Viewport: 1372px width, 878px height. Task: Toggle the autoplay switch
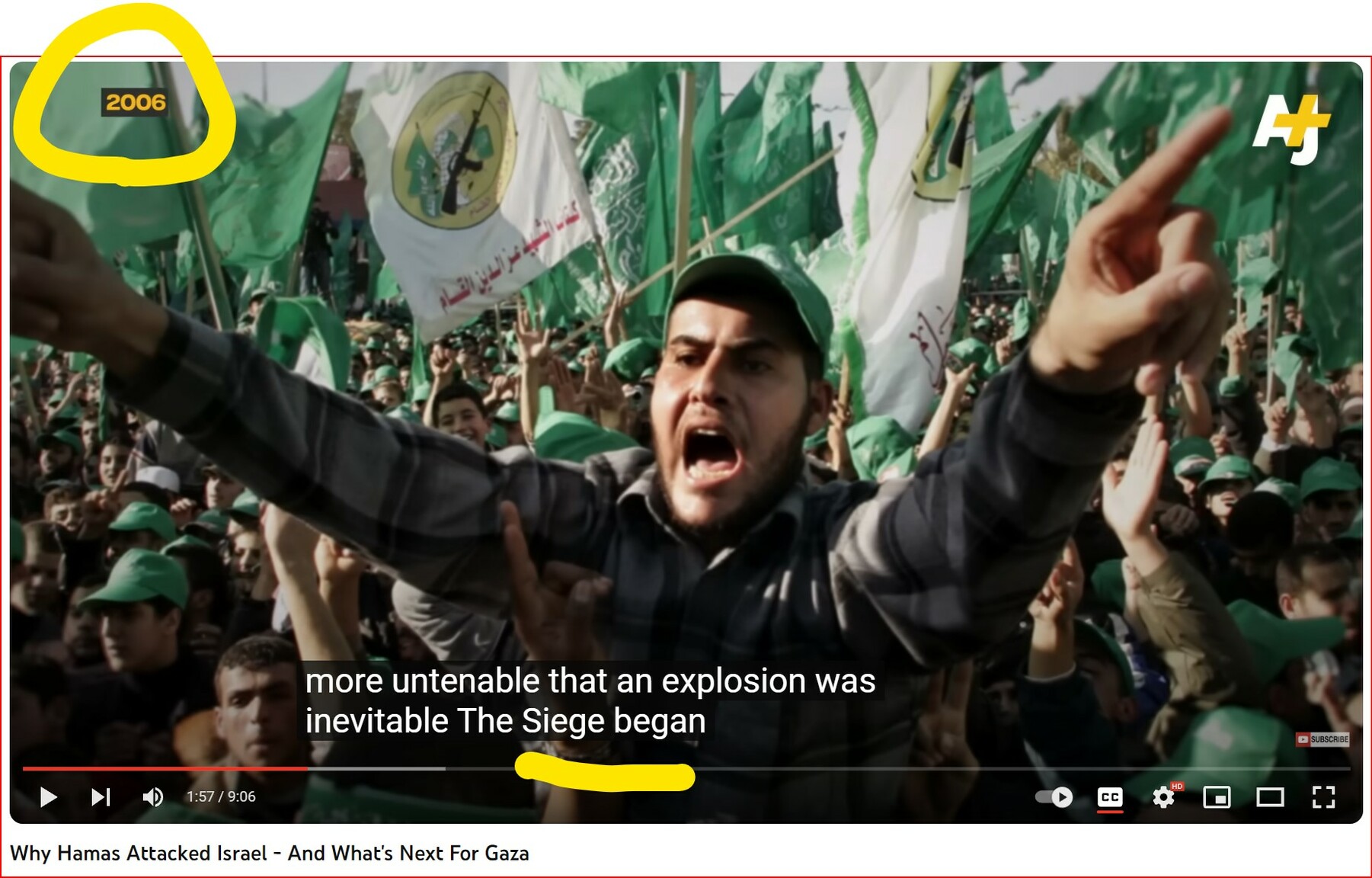click(x=1054, y=797)
